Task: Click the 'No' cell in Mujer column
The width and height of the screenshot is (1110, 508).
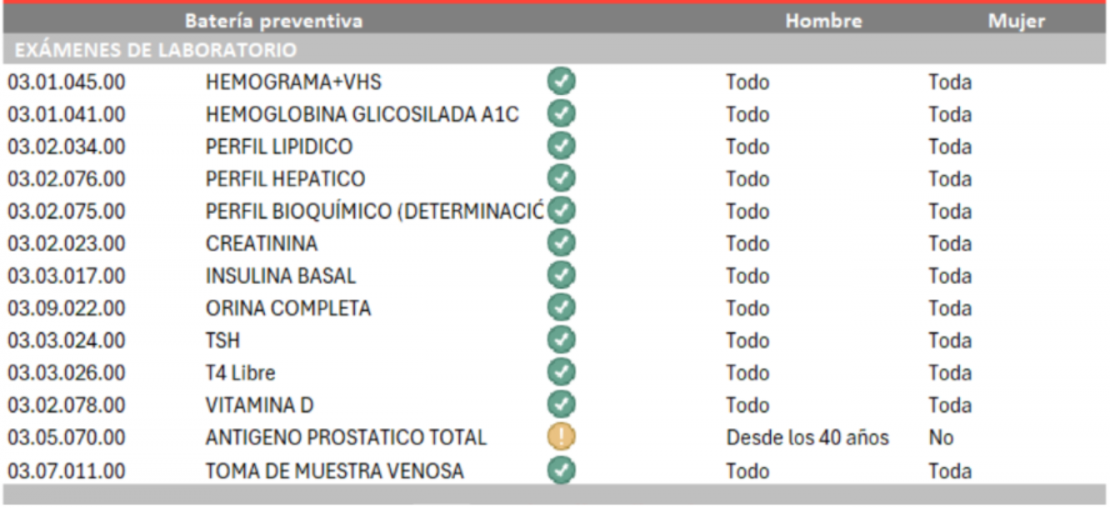Action: coord(940,437)
